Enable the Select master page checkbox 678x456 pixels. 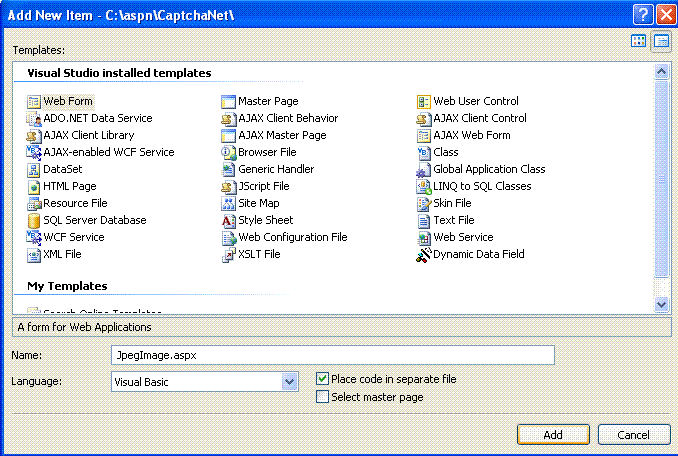point(322,396)
